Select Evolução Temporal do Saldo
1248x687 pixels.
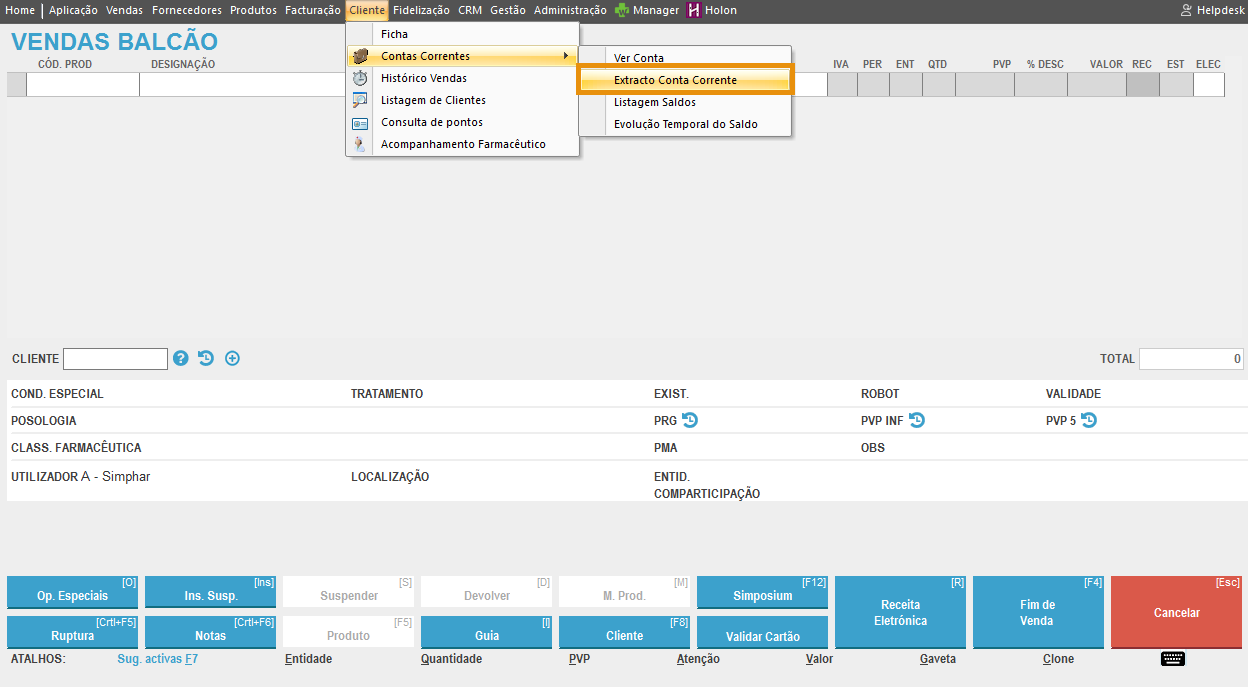coord(685,124)
